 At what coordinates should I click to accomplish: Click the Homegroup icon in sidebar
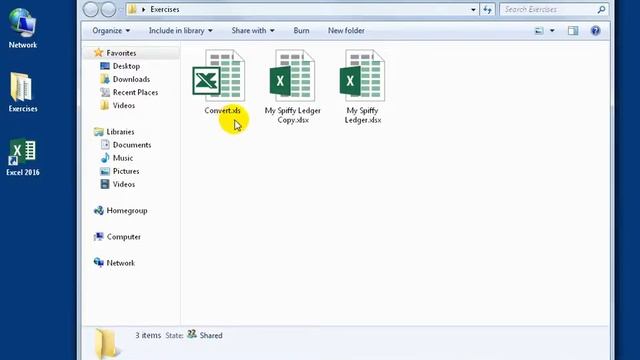(98, 210)
